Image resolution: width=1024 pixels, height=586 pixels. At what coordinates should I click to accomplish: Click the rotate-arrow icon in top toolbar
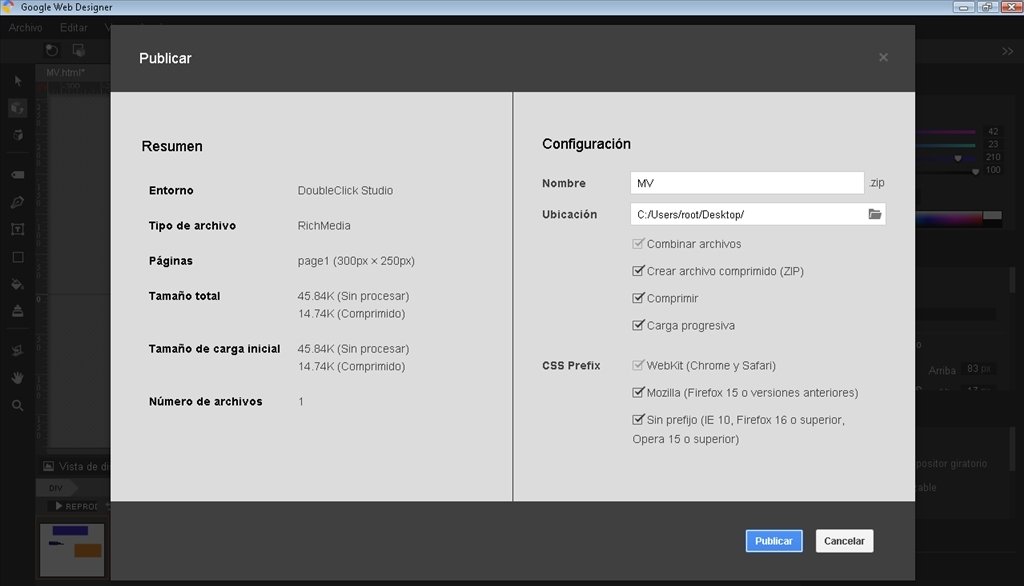click(52, 50)
